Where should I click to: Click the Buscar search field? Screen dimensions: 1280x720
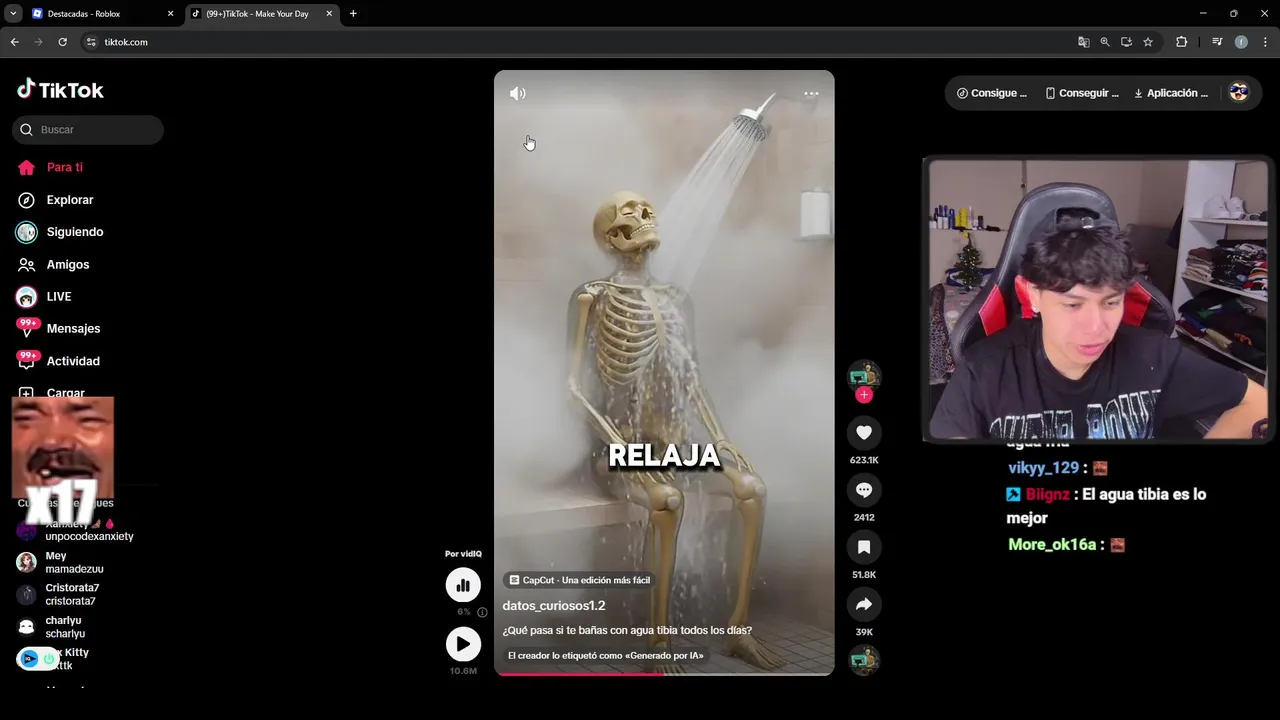pyautogui.click(x=88, y=130)
